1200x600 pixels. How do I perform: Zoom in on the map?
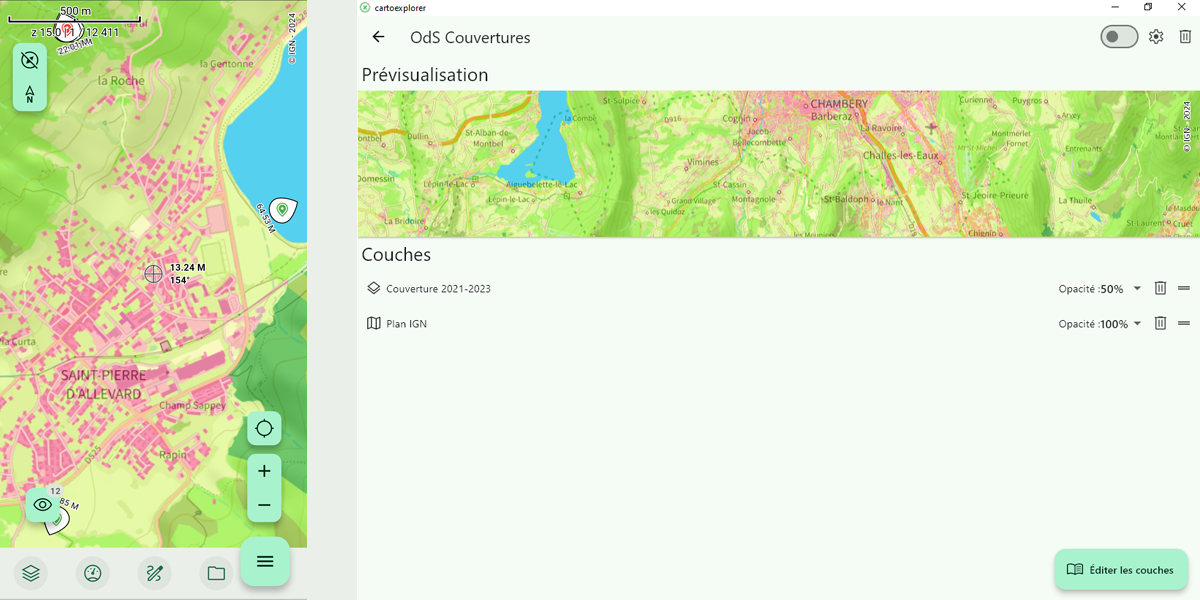pos(264,471)
